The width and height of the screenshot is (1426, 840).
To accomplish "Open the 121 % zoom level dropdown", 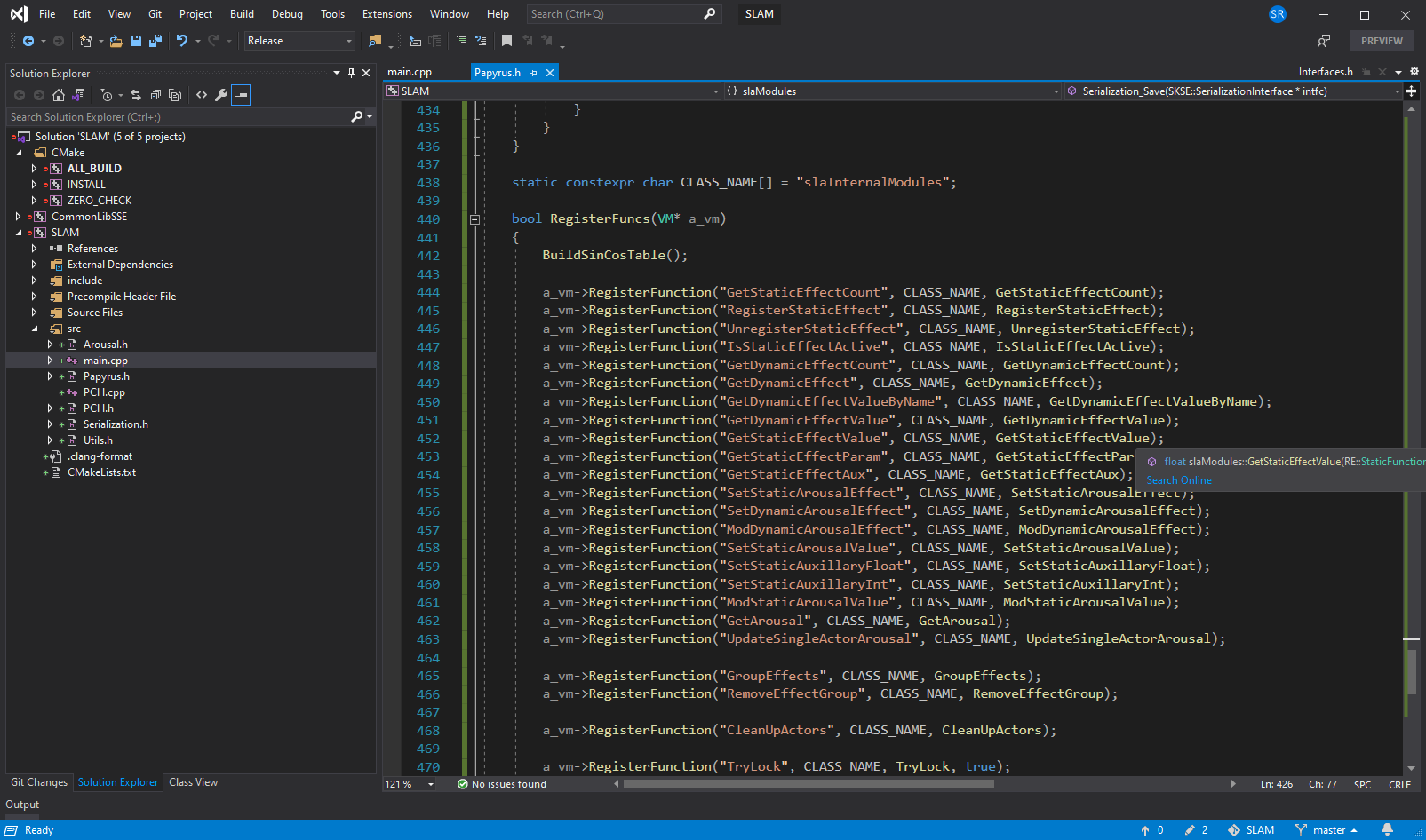I will click(410, 784).
